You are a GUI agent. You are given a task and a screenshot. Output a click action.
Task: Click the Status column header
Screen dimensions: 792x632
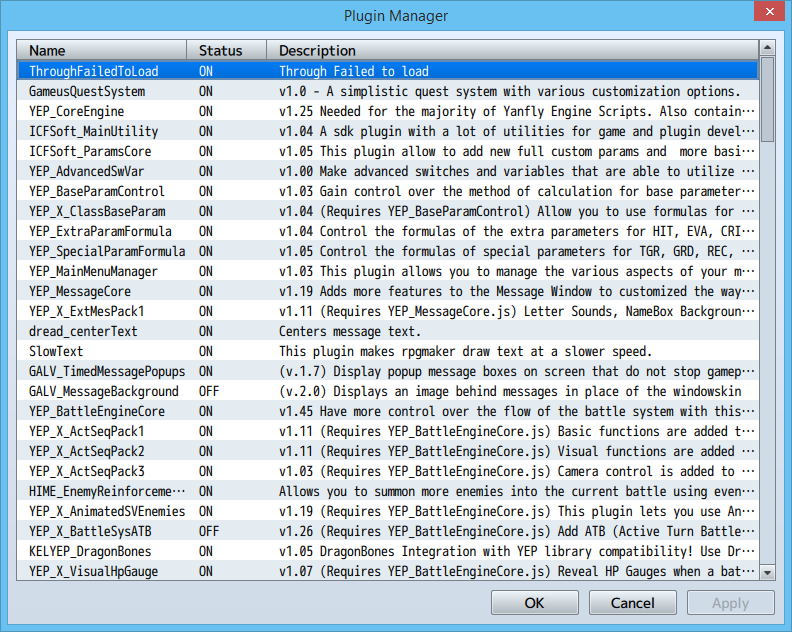(226, 51)
